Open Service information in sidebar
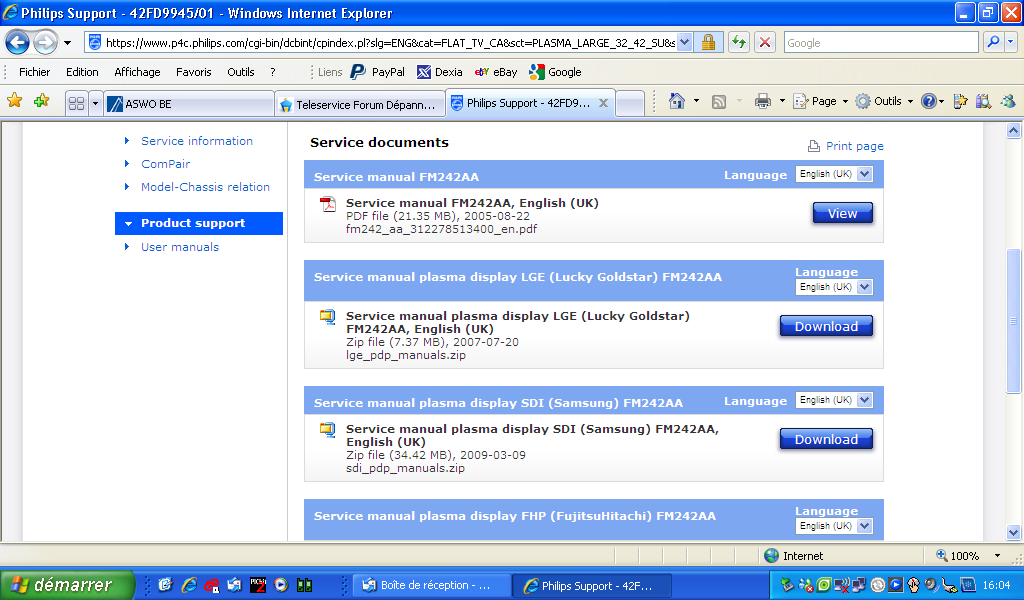 pos(197,141)
